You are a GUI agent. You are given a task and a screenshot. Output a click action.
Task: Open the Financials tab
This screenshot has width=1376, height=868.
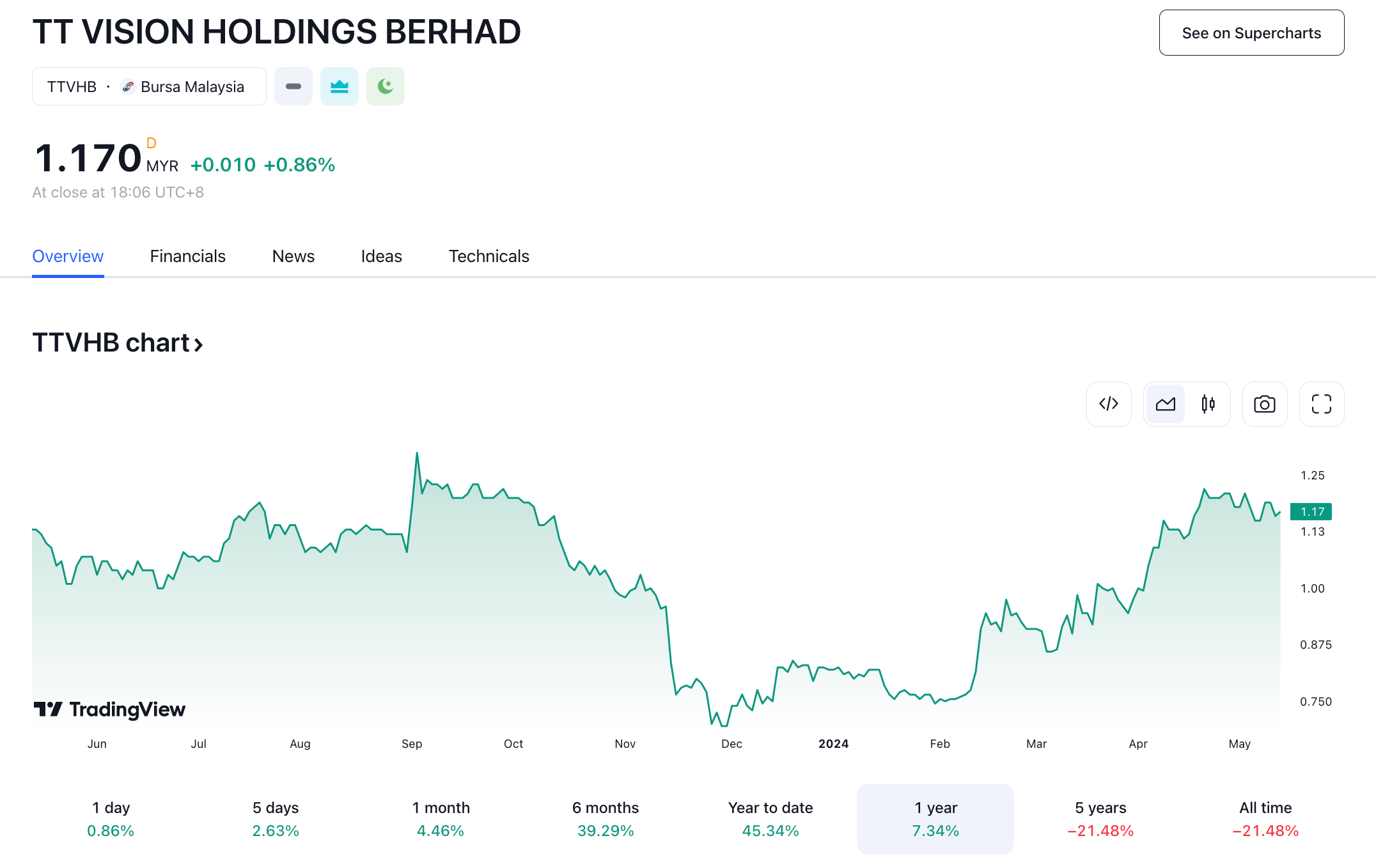(x=187, y=256)
